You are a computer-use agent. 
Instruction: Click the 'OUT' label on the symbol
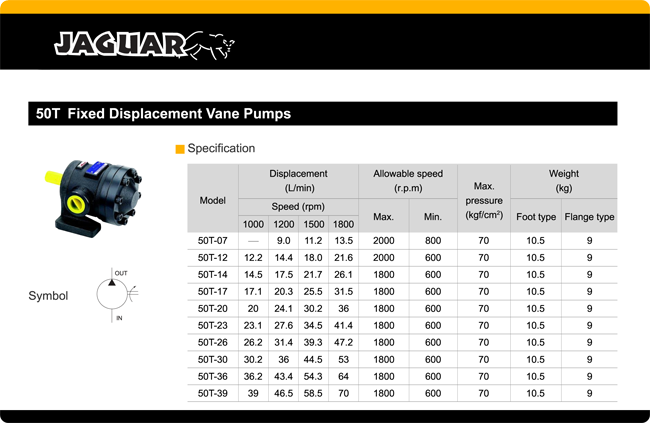121,273
